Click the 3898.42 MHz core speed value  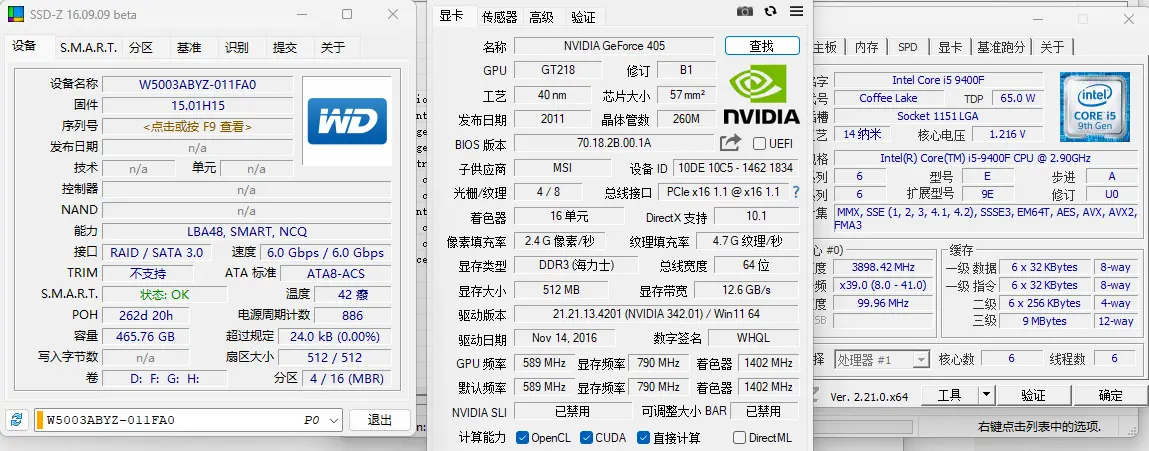(x=884, y=267)
